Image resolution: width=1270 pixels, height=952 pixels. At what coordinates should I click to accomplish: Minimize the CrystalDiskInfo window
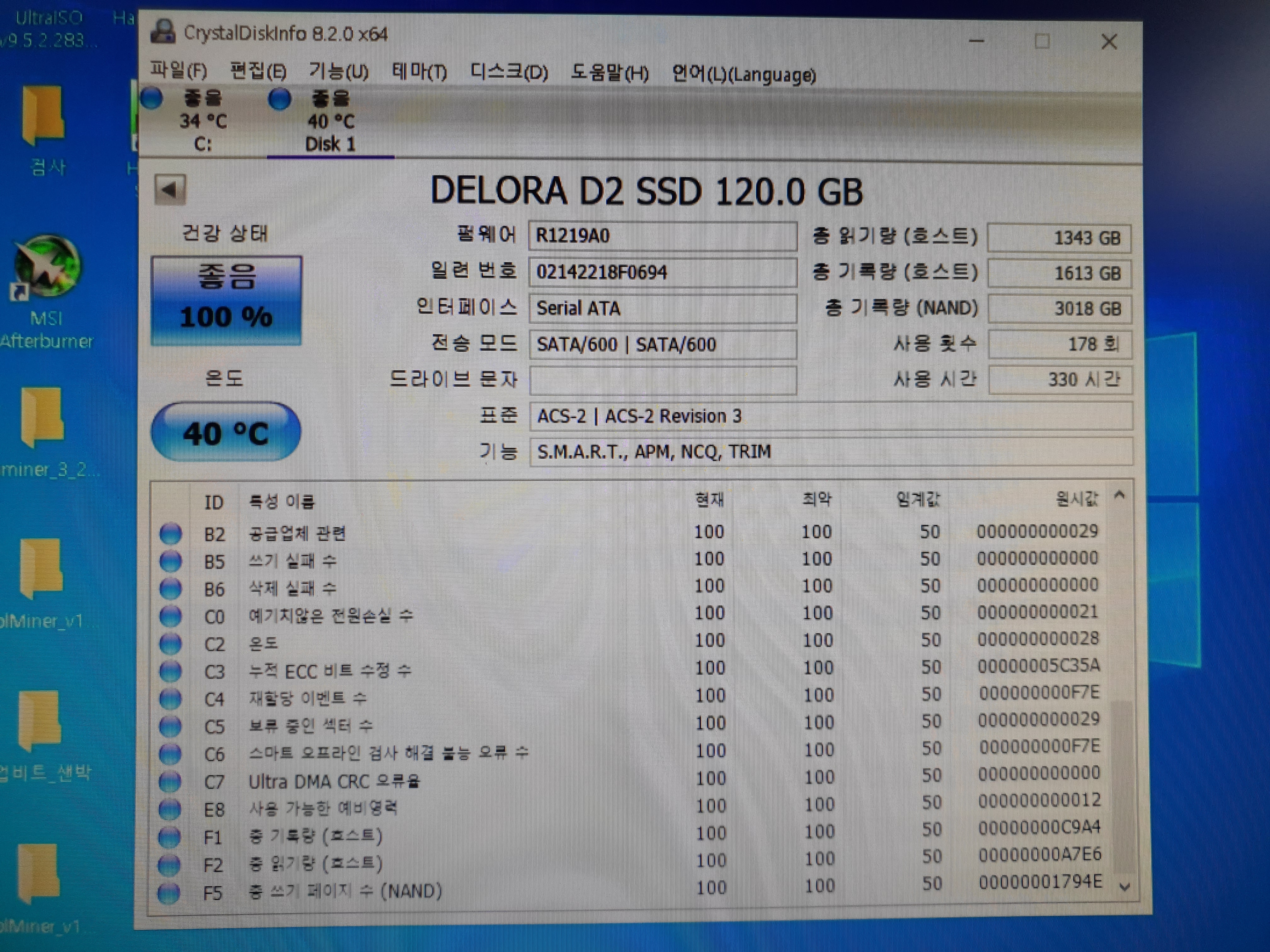(x=977, y=41)
